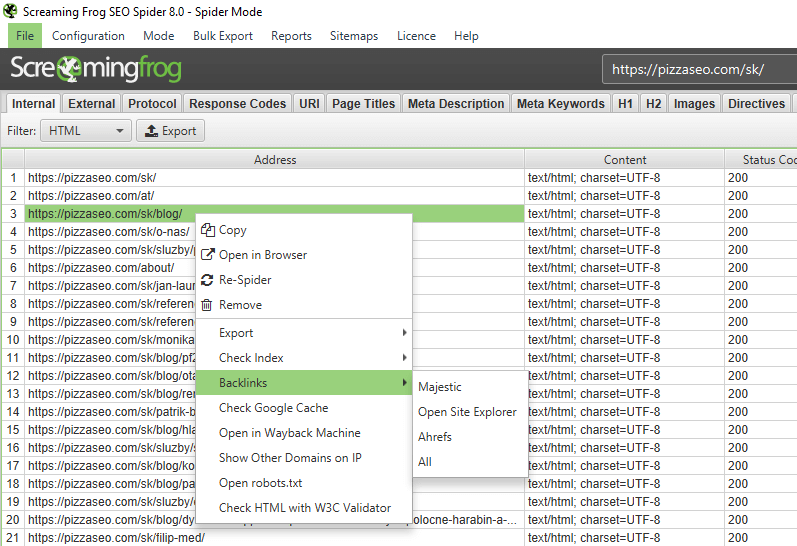Open the Licence menu

pos(416,36)
